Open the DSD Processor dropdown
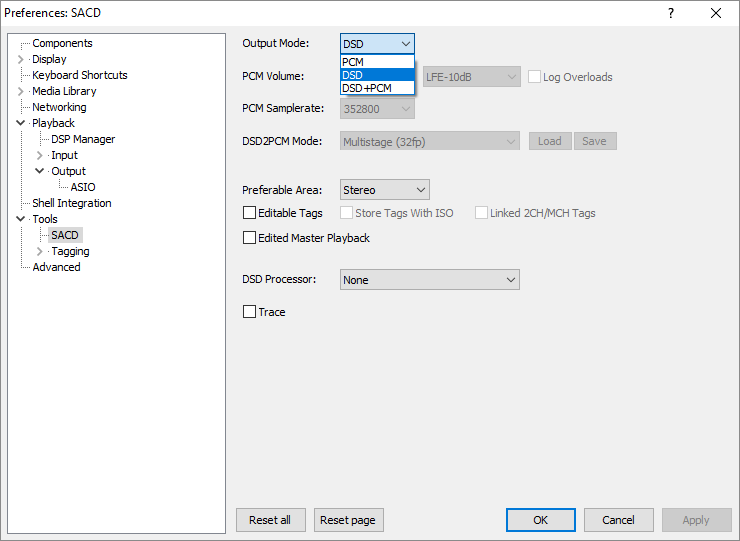Image resolution: width=740 pixels, height=541 pixels. pos(429,280)
